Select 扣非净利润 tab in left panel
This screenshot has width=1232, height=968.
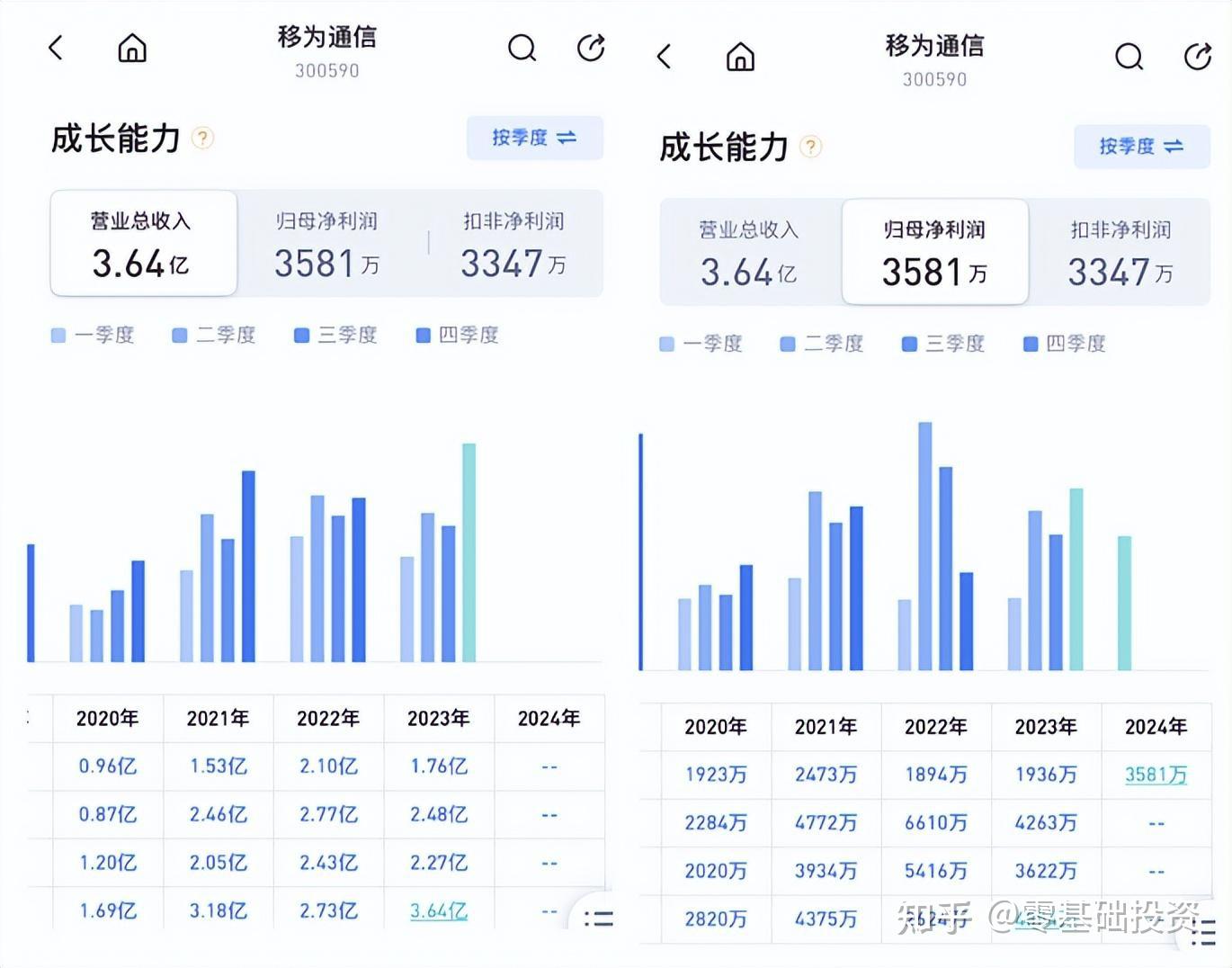tap(513, 243)
